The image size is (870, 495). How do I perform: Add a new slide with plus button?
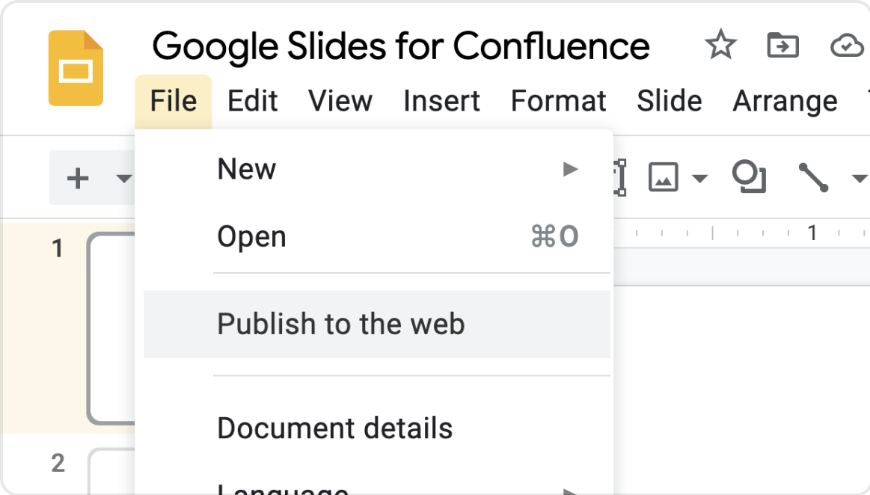coord(77,179)
